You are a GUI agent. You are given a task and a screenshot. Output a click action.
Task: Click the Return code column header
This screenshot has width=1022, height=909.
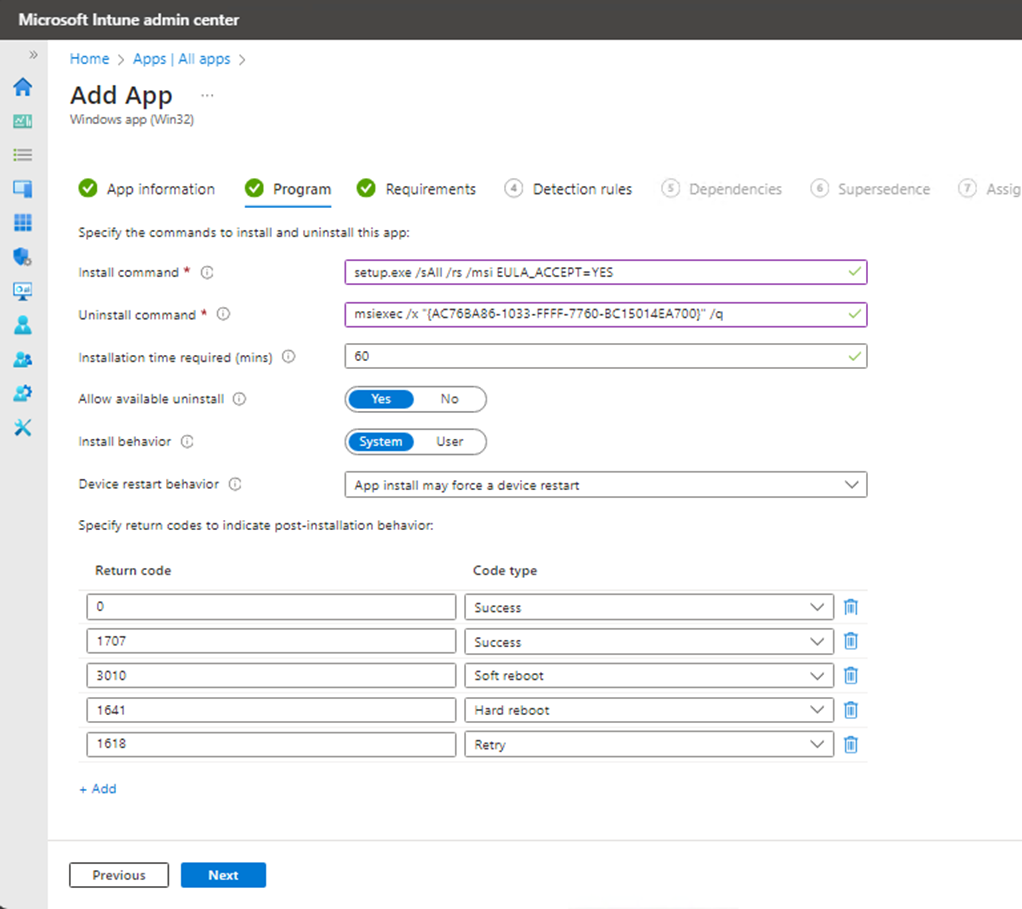pyautogui.click(x=133, y=571)
